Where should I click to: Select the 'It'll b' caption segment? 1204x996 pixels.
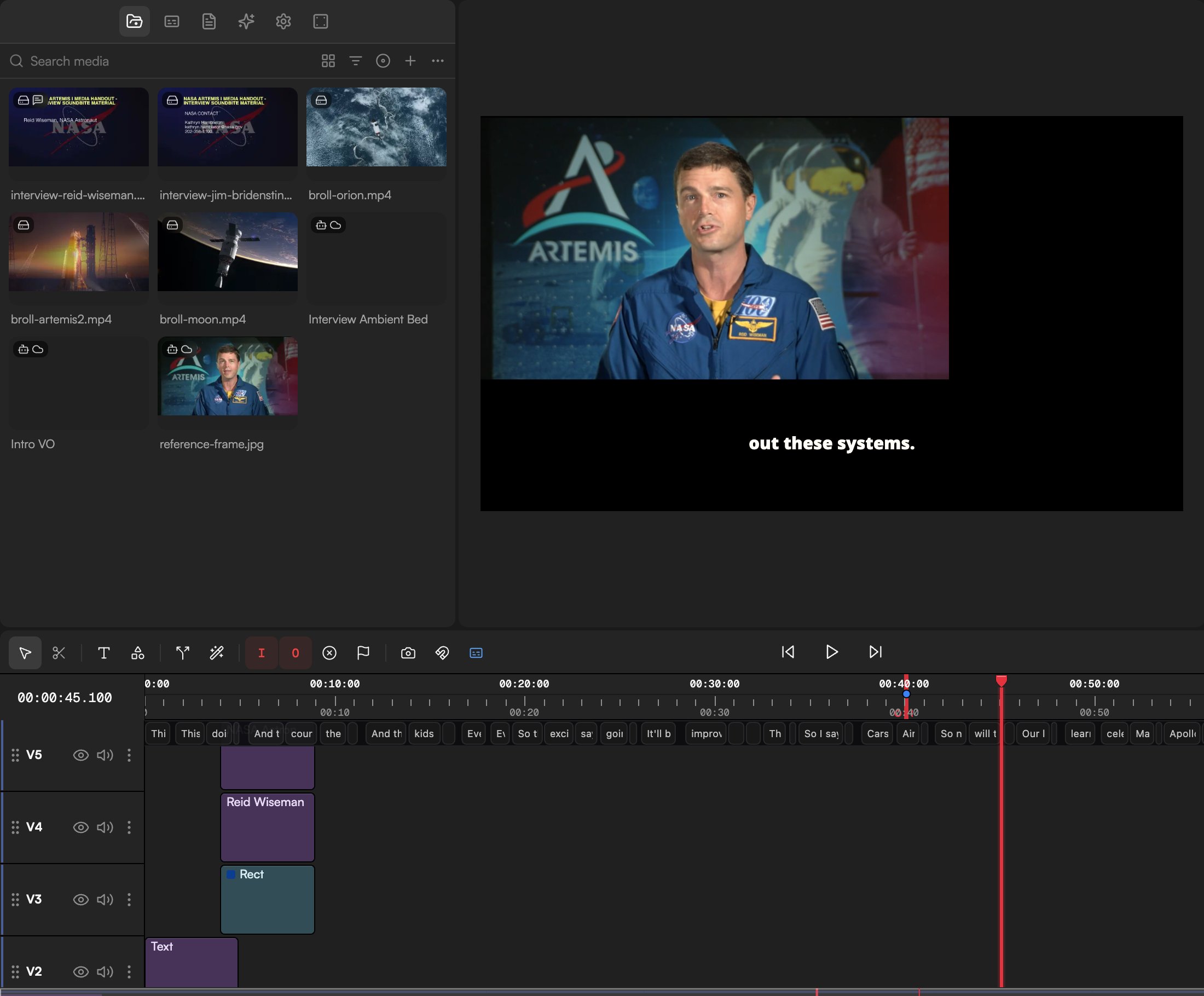point(659,733)
